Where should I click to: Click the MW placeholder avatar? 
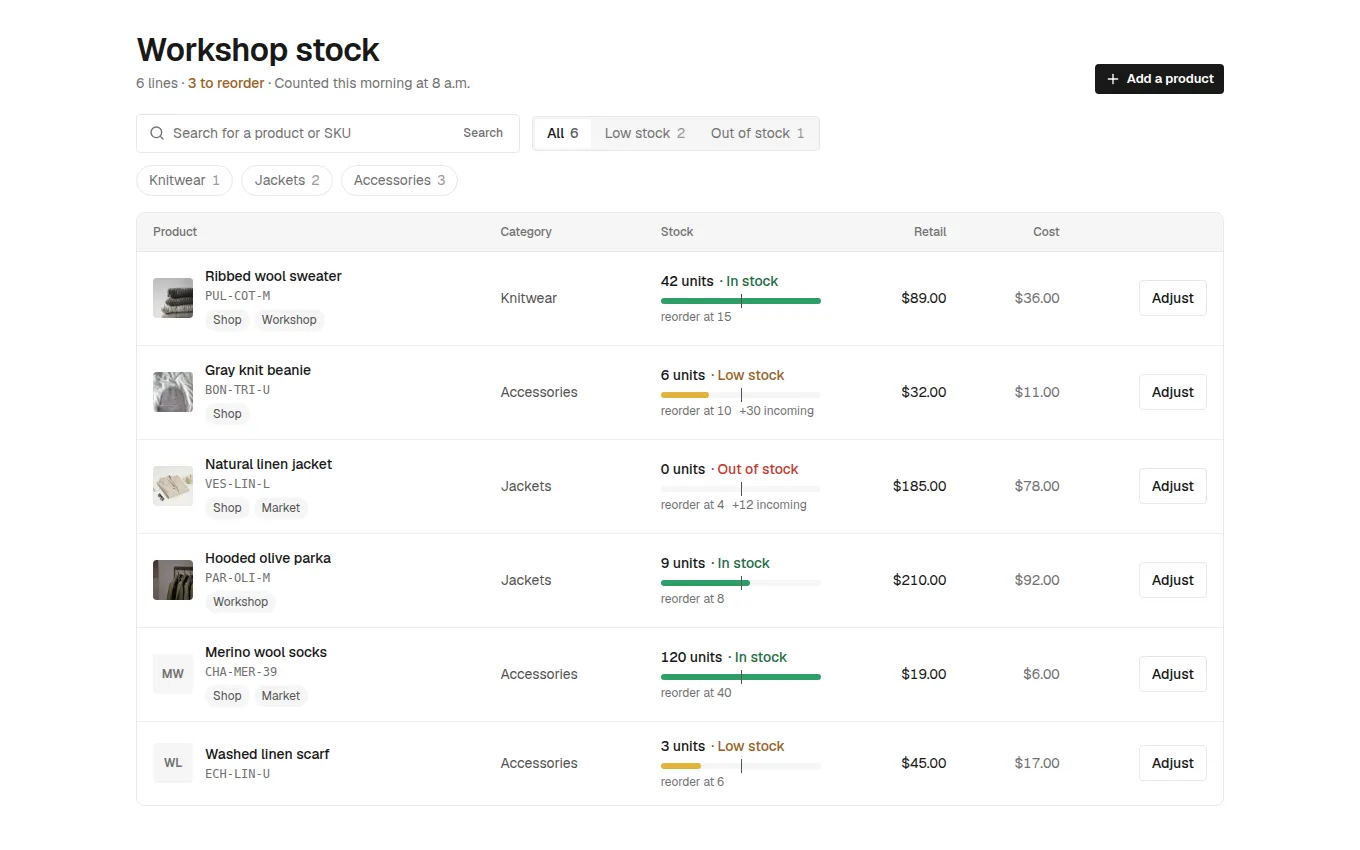173,674
